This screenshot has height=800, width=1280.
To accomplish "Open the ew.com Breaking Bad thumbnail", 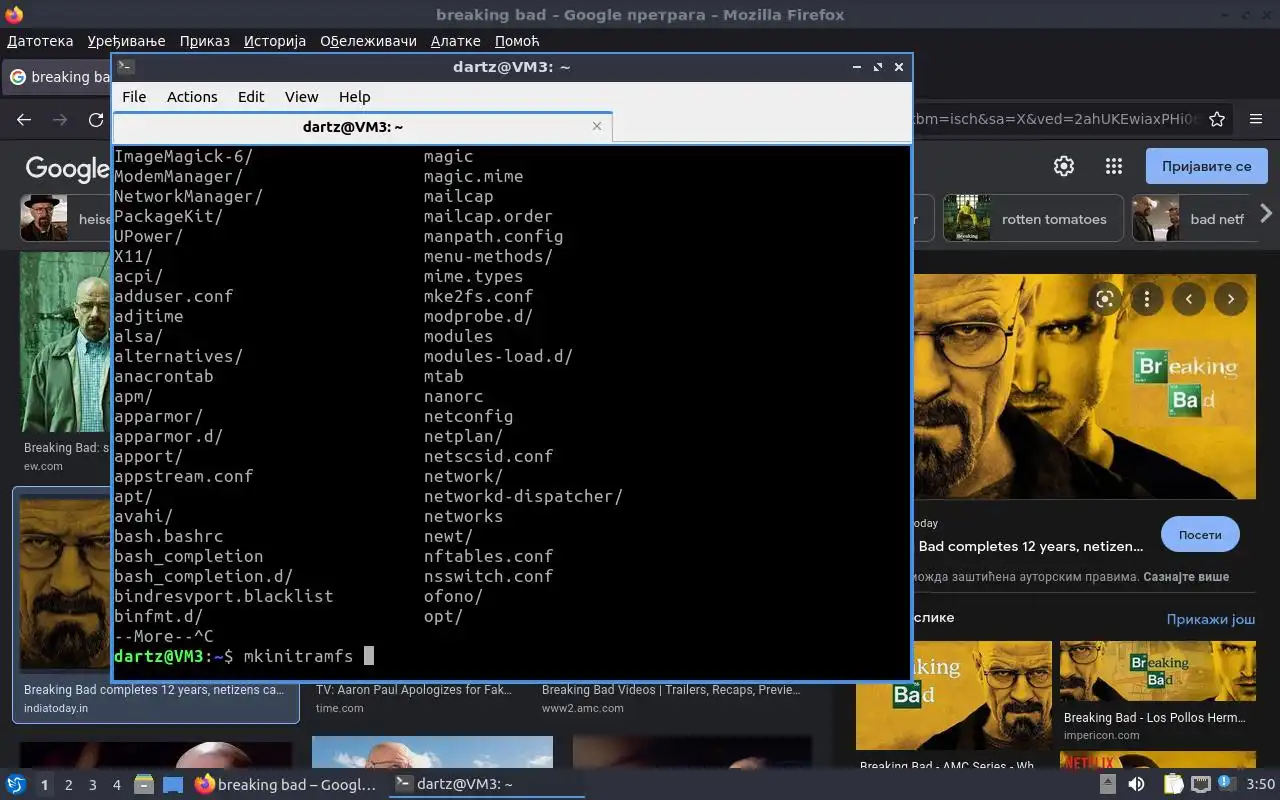I will click(x=66, y=344).
